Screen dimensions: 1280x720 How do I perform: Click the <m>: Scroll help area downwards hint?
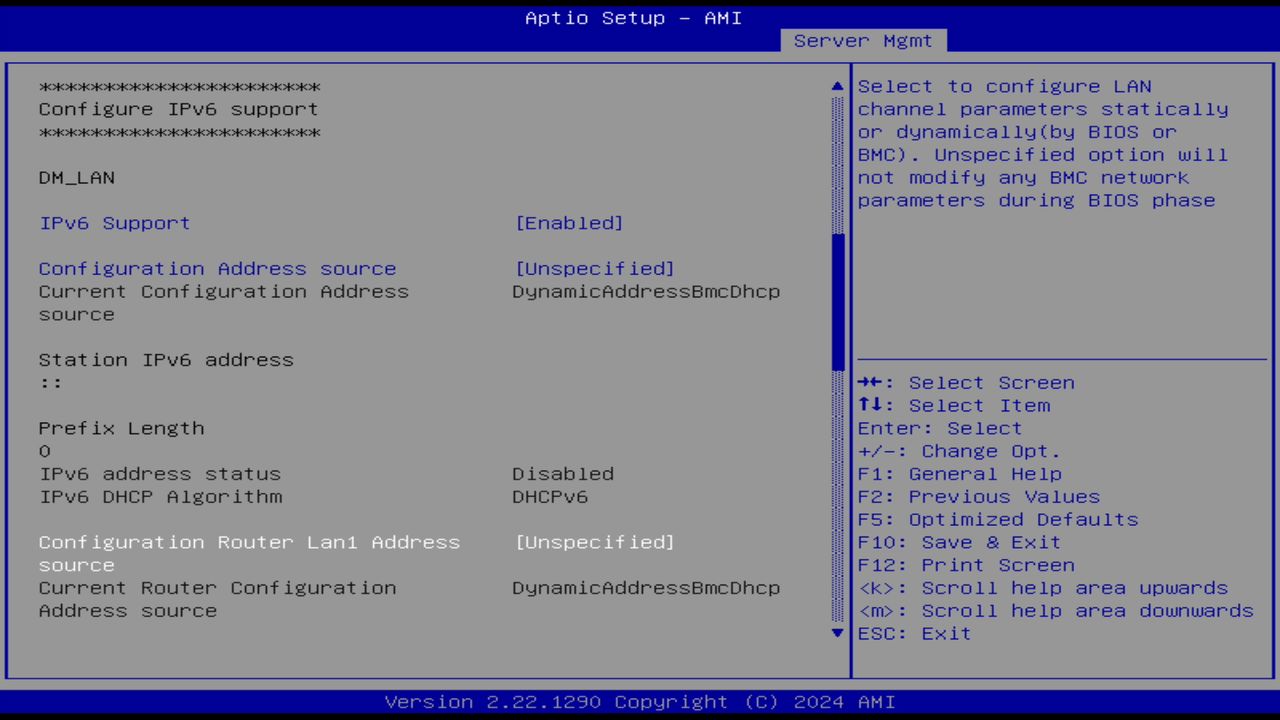1056,611
